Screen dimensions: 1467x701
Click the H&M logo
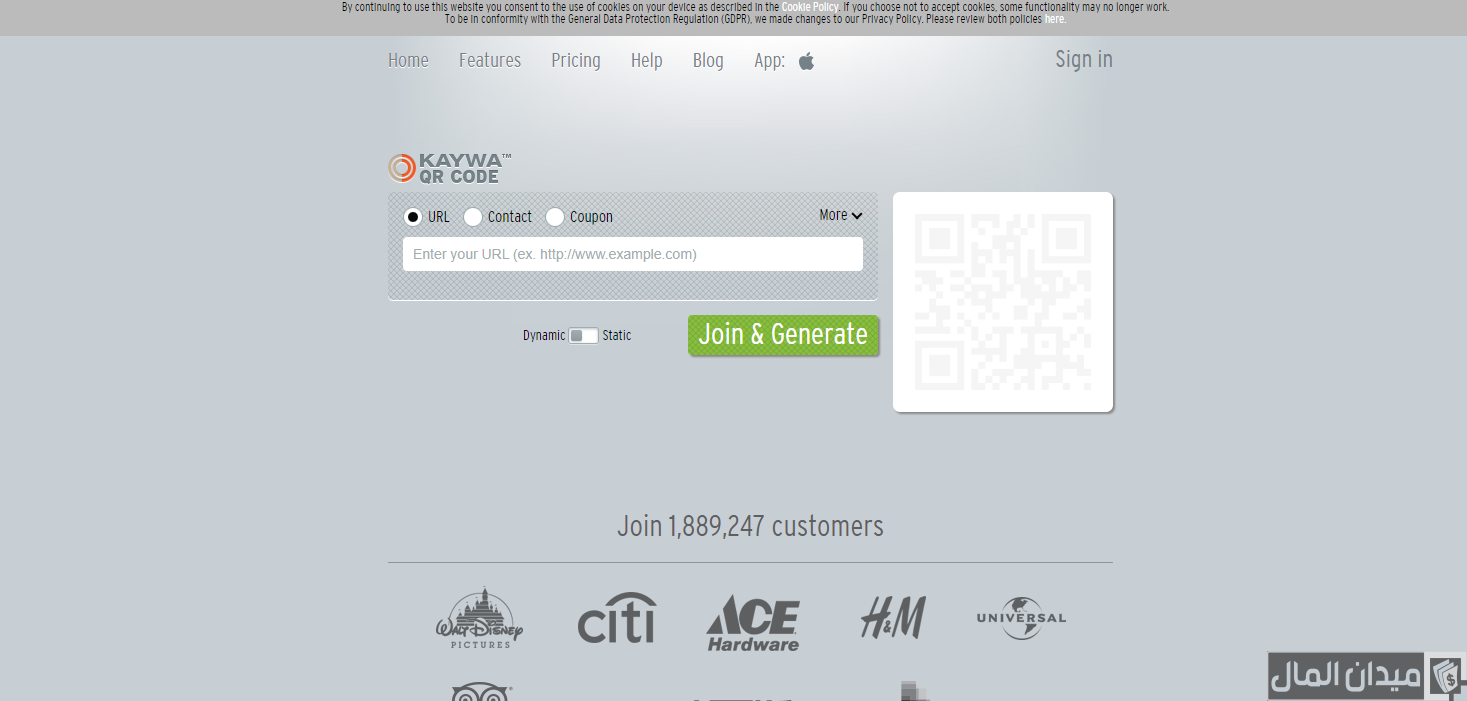tap(893, 618)
